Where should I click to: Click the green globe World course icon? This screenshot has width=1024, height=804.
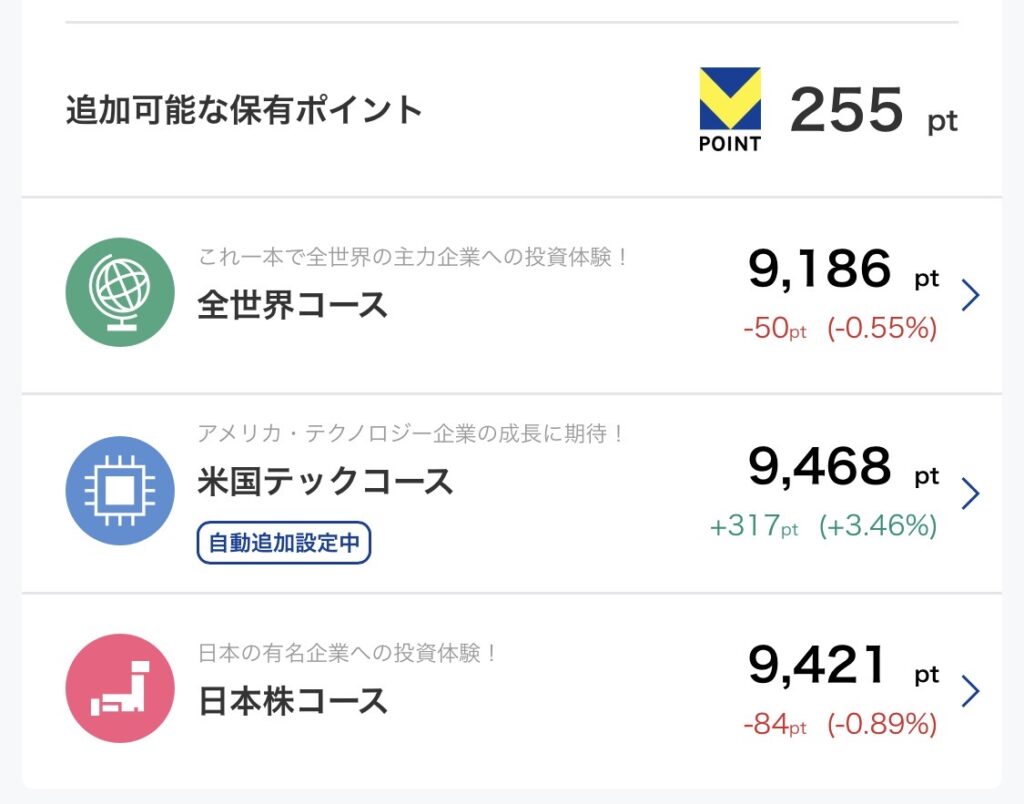[x=120, y=292]
